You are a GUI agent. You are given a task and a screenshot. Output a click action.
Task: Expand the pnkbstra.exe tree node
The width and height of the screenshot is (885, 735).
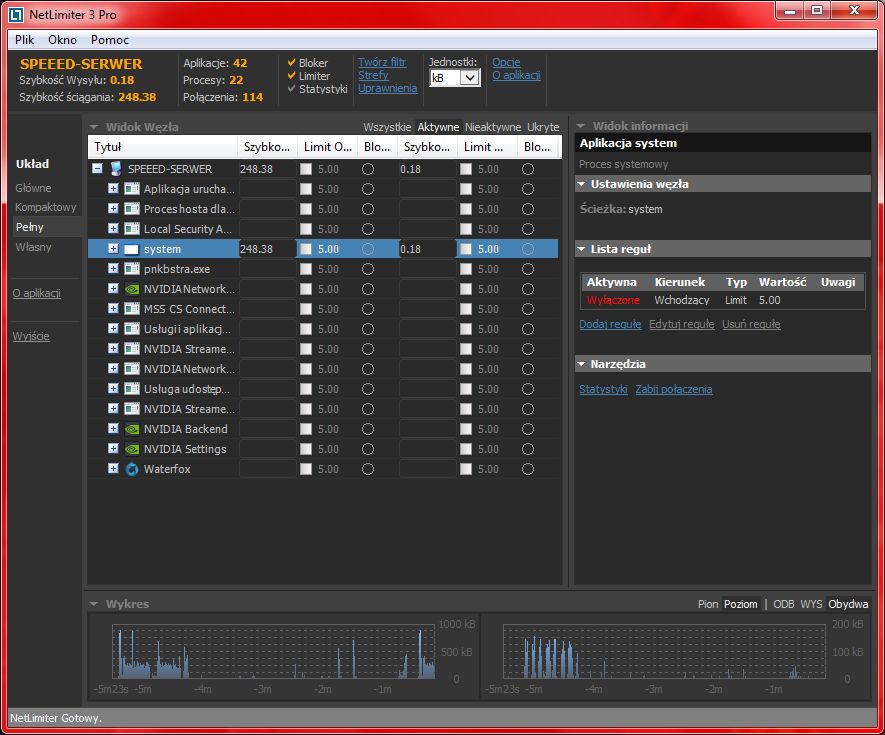113,268
